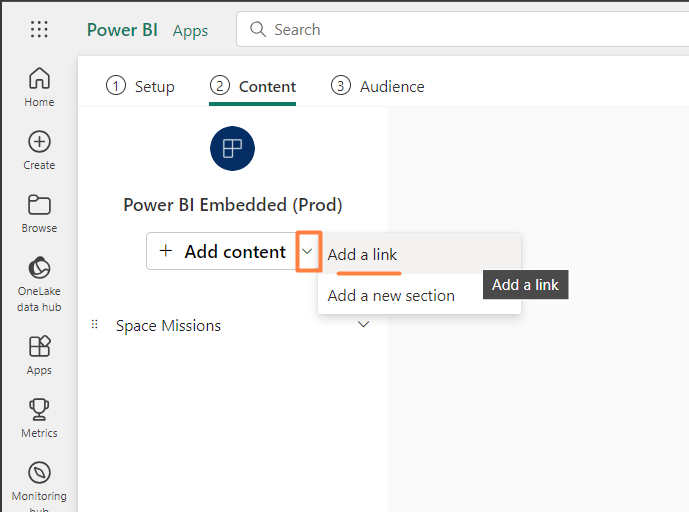
Task: Open Browse in the left navigation
Action: pos(39,213)
